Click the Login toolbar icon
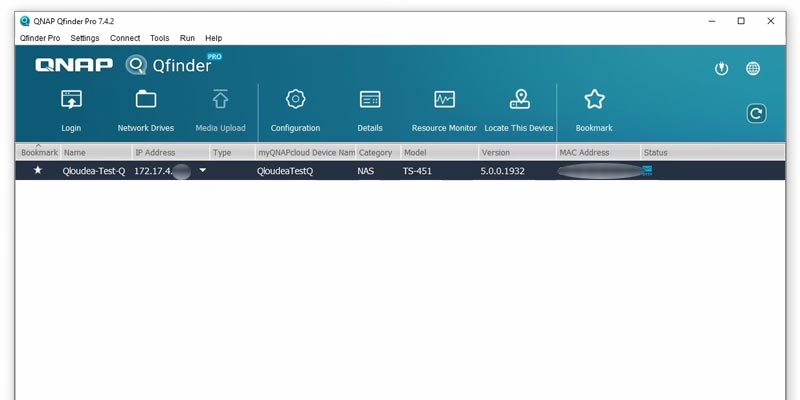Image resolution: width=800 pixels, height=400 pixels. click(71, 100)
